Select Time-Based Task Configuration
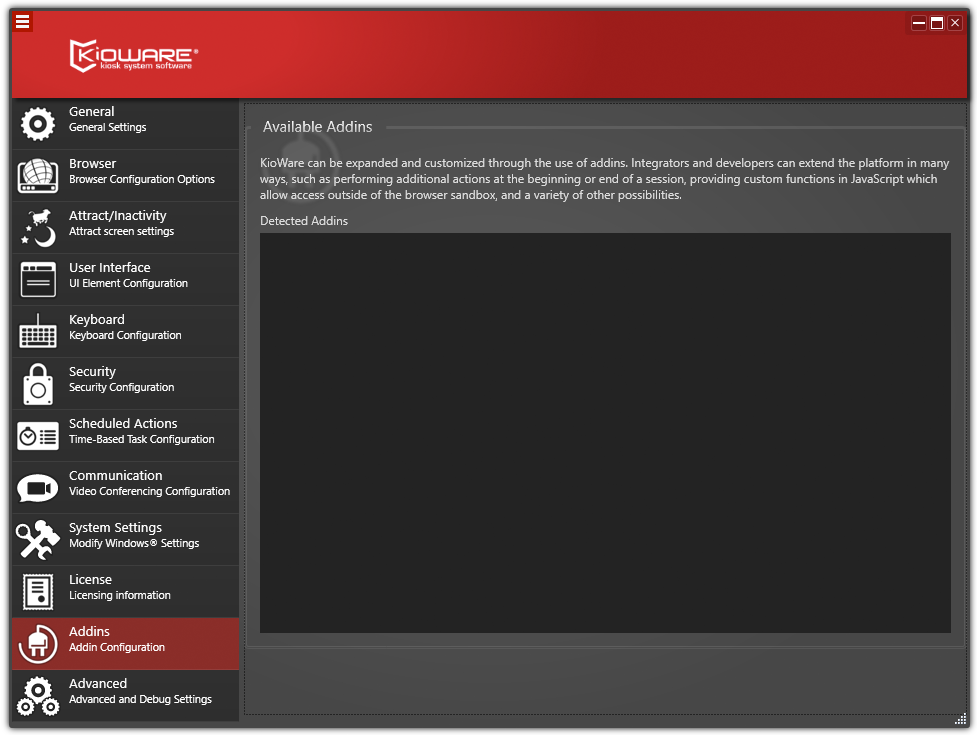This screenshot has height=735, width=977. [125, 435]
